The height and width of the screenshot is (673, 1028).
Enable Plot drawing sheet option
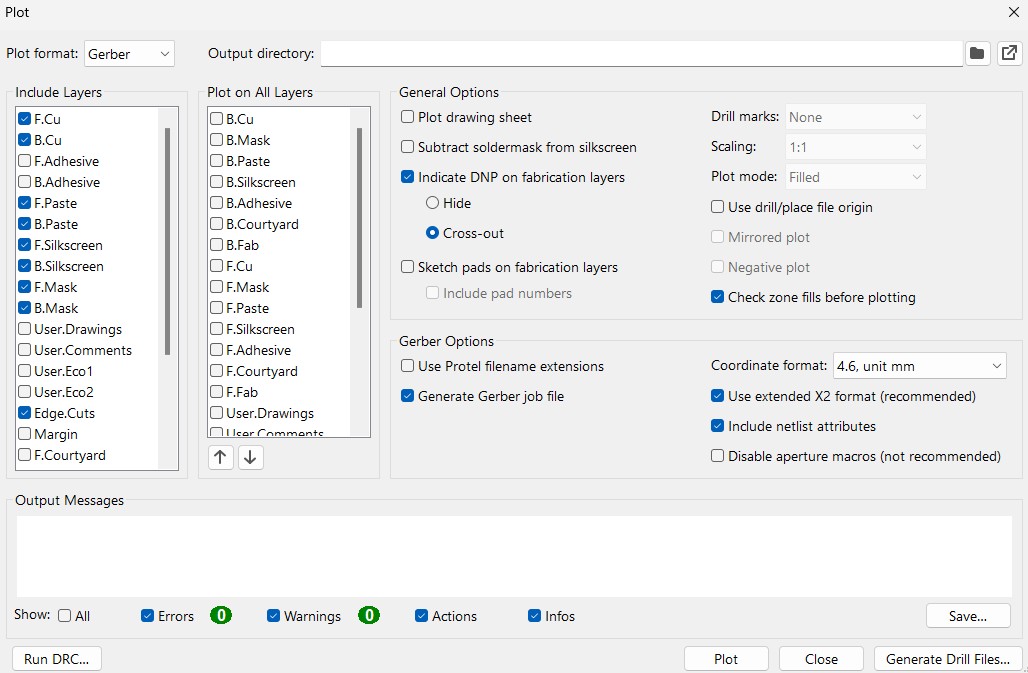pyautogui.click(x=408, y=117)
